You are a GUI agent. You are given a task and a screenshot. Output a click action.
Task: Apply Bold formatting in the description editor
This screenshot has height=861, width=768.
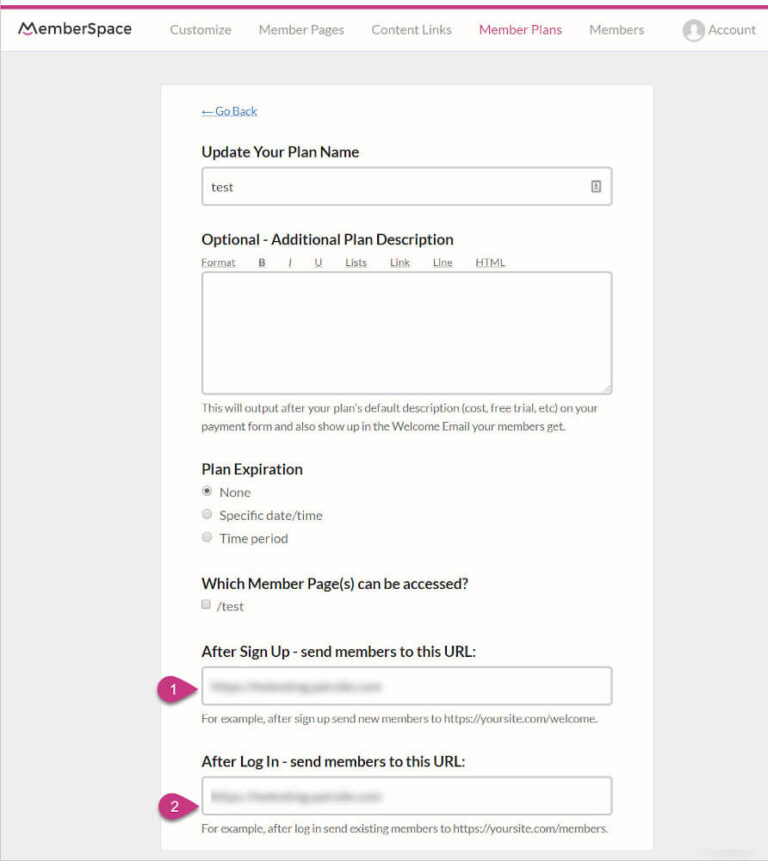[x=261, y=262]
